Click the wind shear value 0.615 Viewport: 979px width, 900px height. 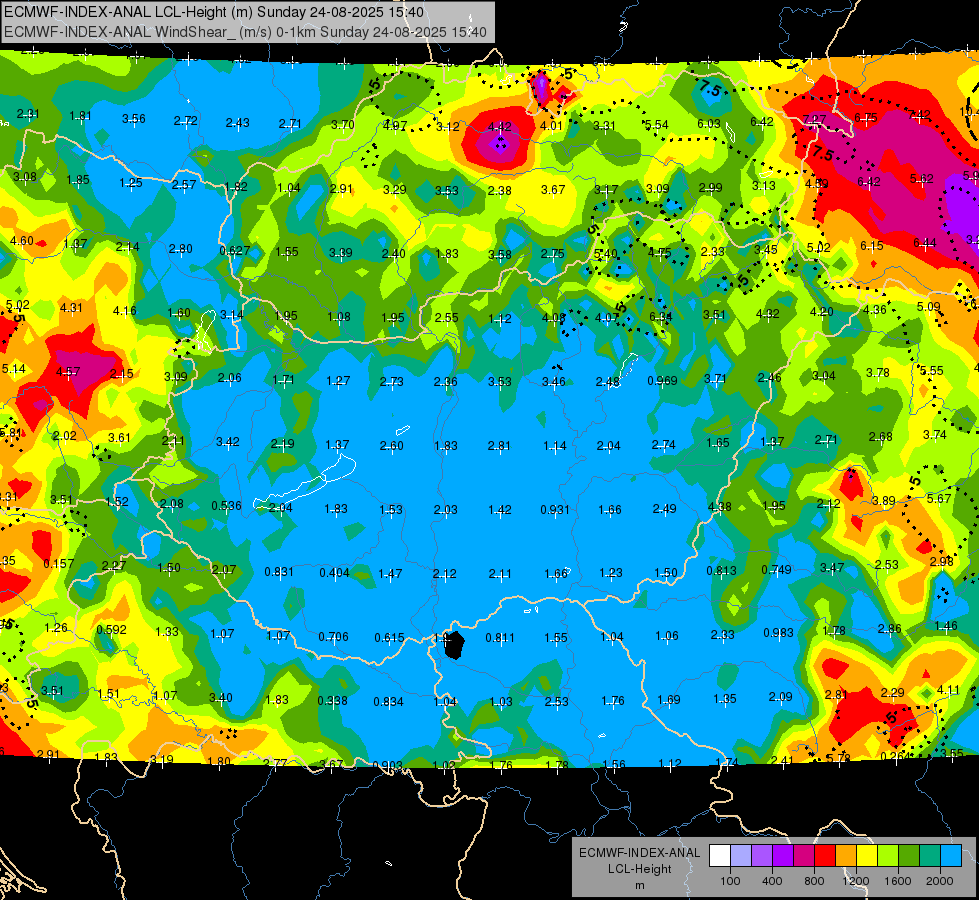point(390,637)
